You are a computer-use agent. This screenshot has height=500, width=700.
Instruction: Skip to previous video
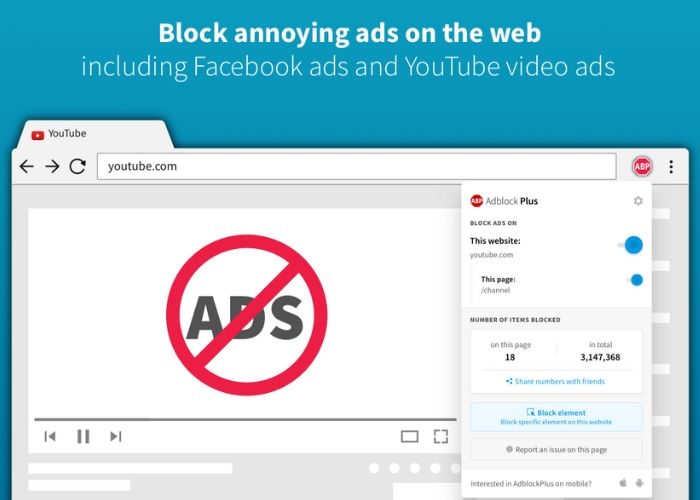click(50, 436)
